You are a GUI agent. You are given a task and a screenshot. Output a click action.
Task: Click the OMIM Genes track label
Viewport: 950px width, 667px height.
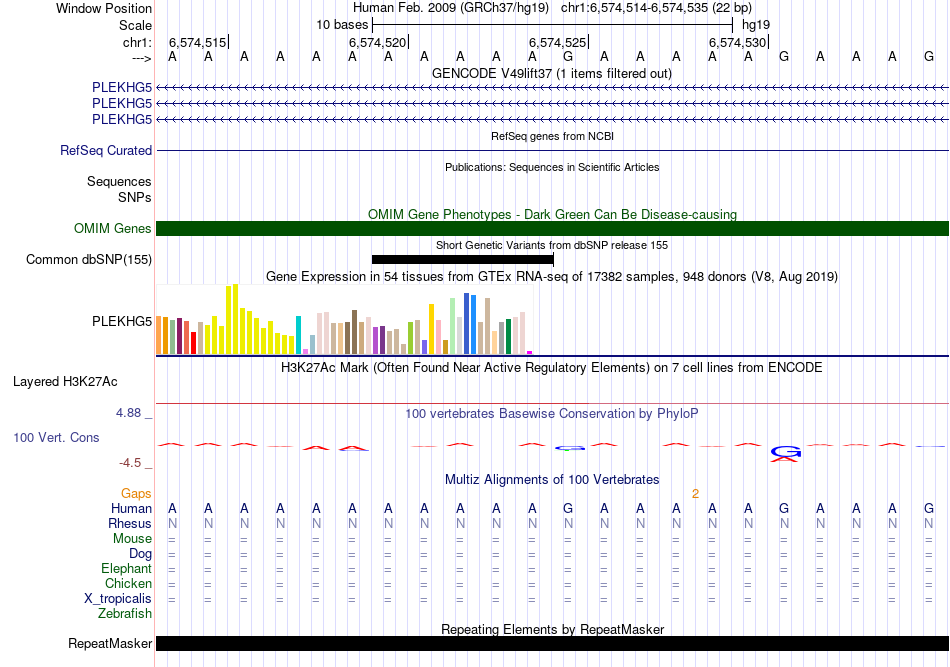(113, 228)
